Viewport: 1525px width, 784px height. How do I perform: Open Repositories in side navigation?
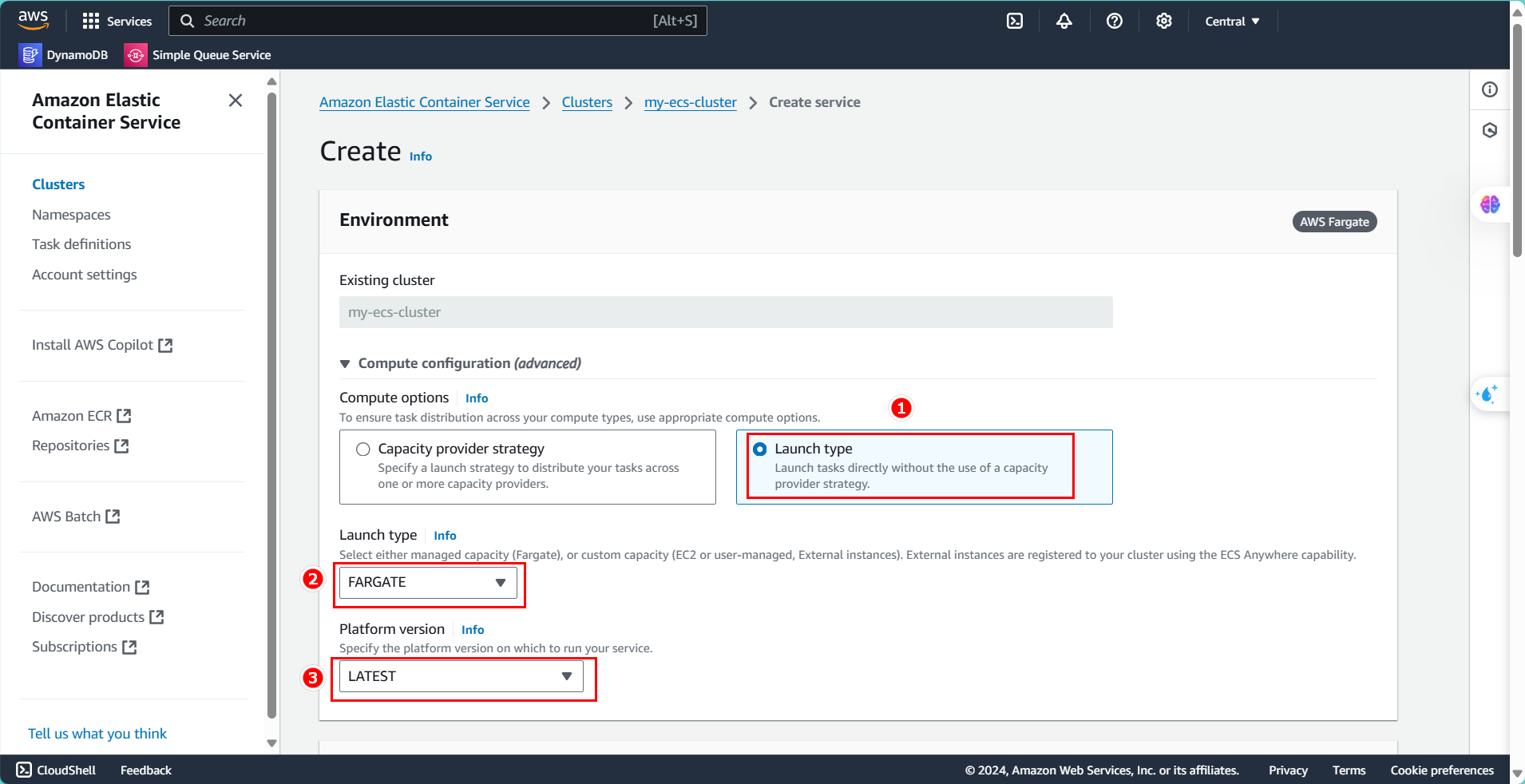[x=70, y=445]
